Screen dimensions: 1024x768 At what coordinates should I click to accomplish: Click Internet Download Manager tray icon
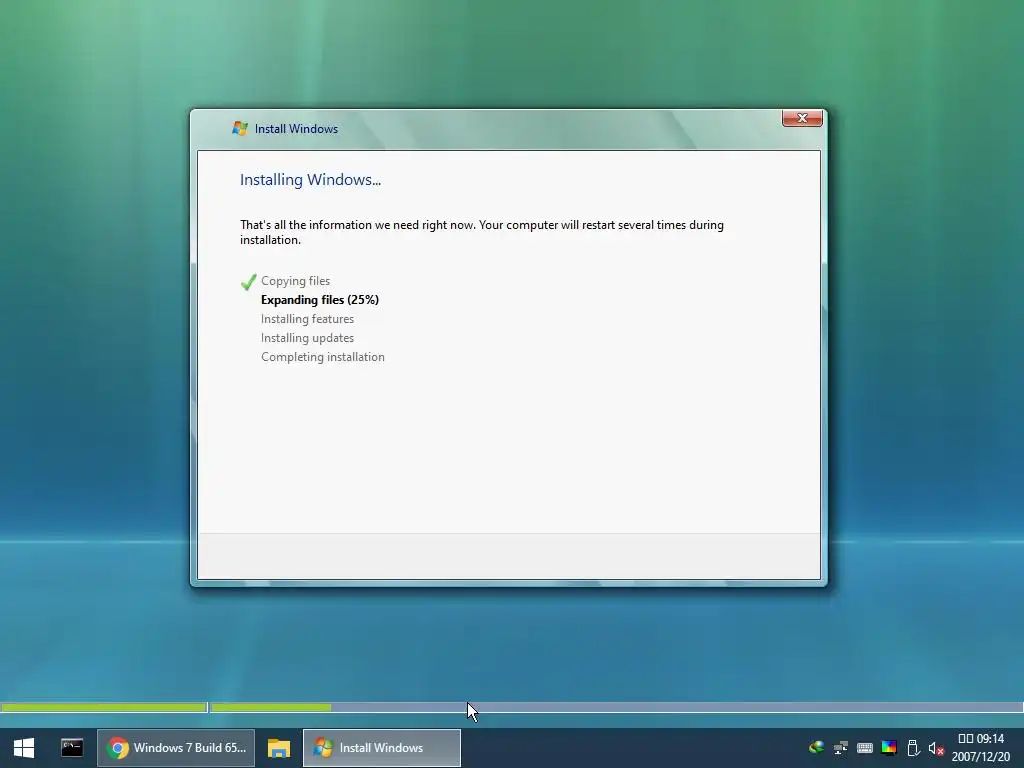[816, 748]
